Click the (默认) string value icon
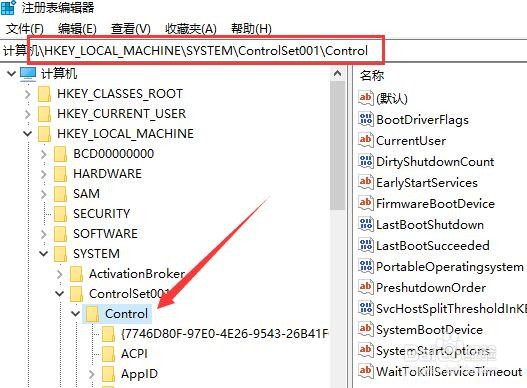 pos(366,98)
